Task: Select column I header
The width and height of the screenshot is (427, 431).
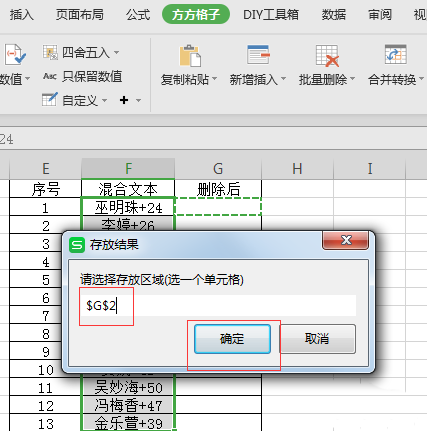Action: point(369,169)
